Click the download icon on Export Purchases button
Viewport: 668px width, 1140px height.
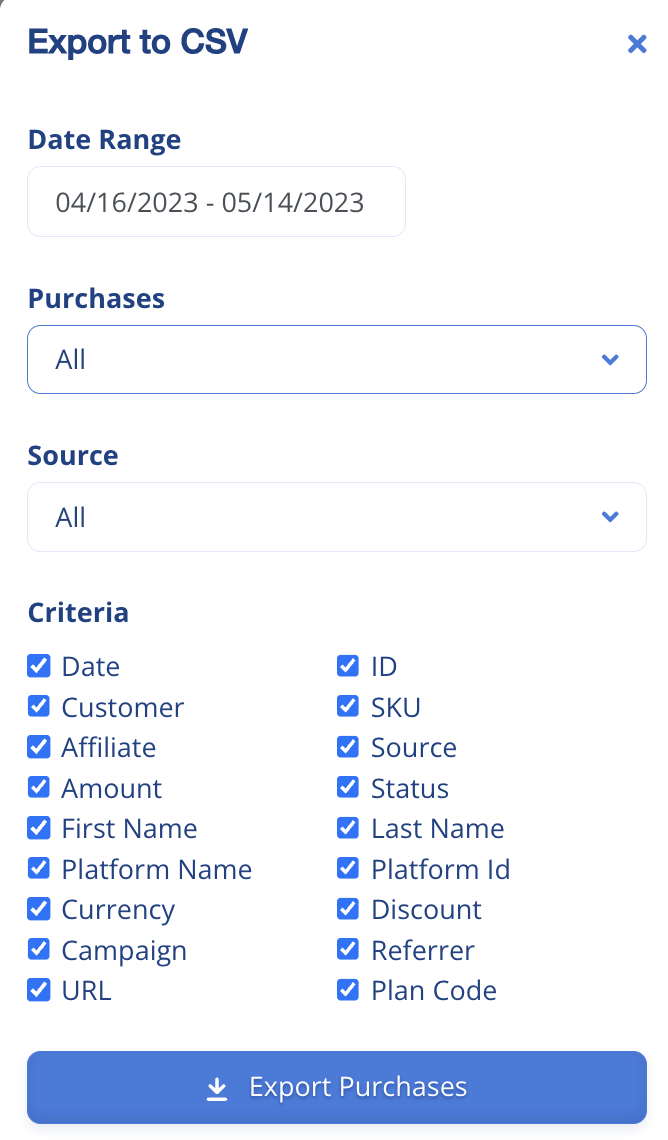coord(217,1086)
